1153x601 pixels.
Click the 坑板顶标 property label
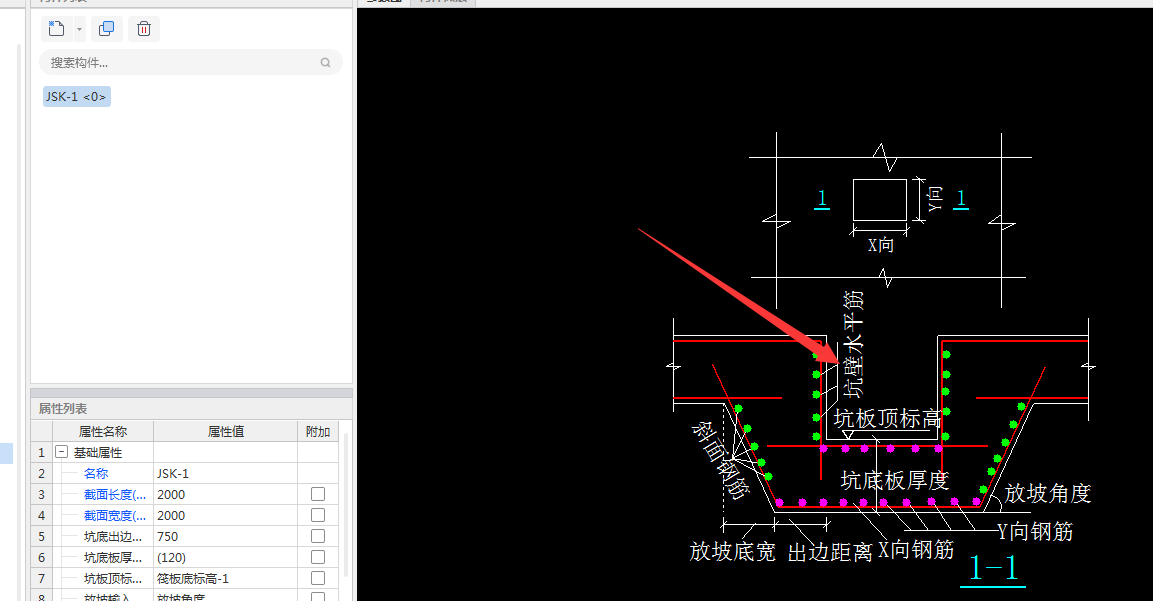(113, 579)
